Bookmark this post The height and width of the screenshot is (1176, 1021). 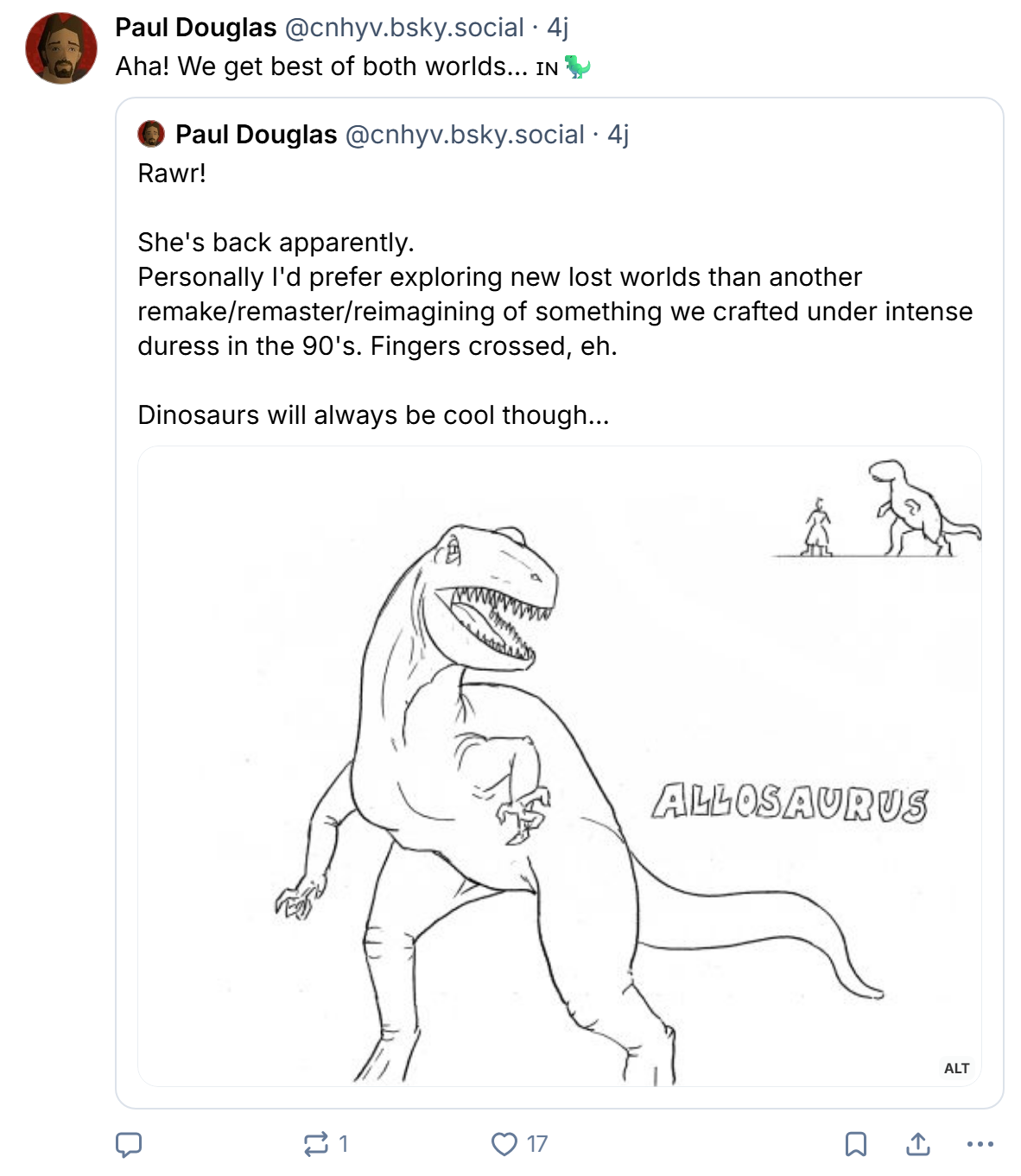pyautogui.click(x=855, y=1144)
